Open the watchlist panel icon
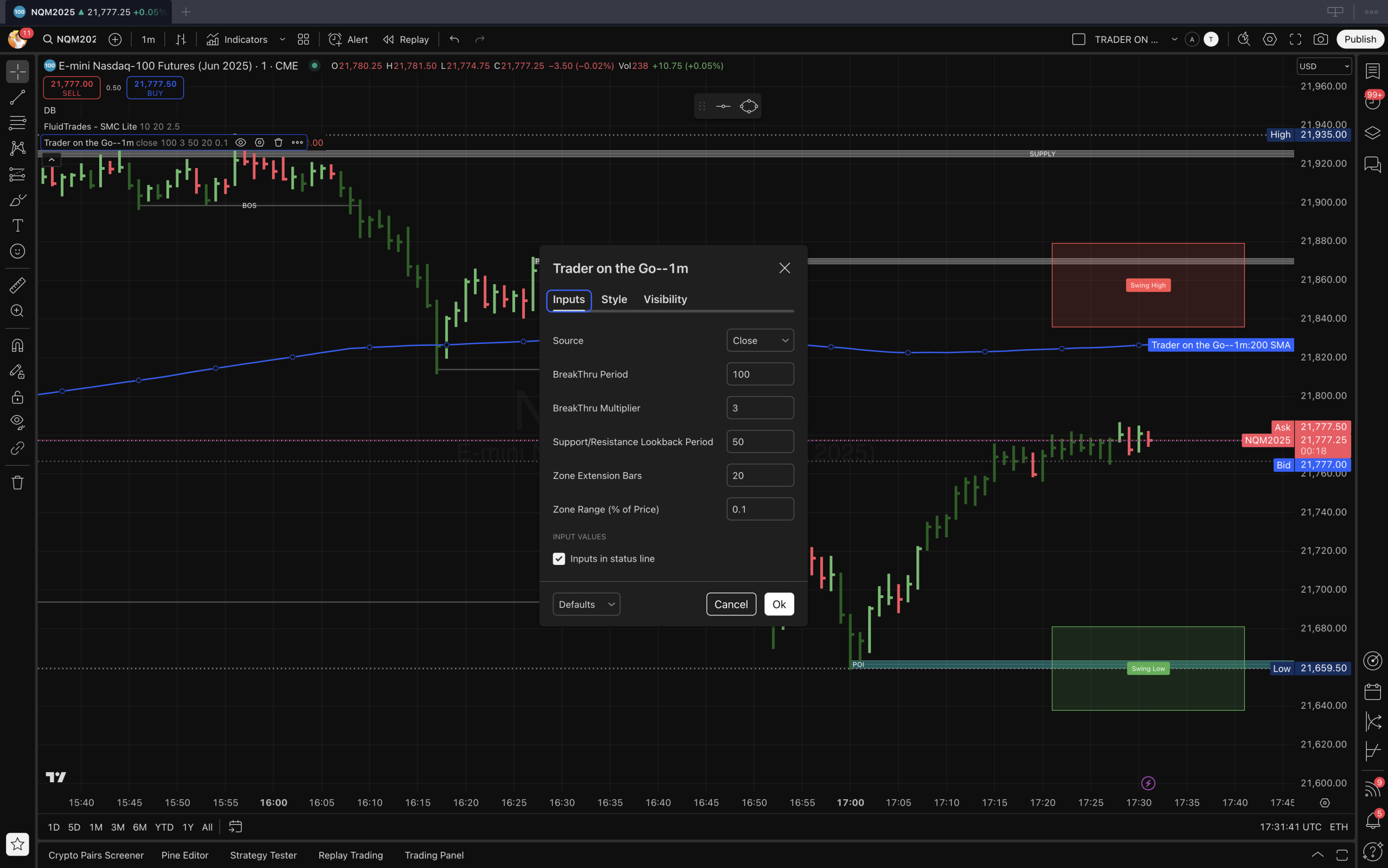The image size is (1388, 868). coord(1372,71)
